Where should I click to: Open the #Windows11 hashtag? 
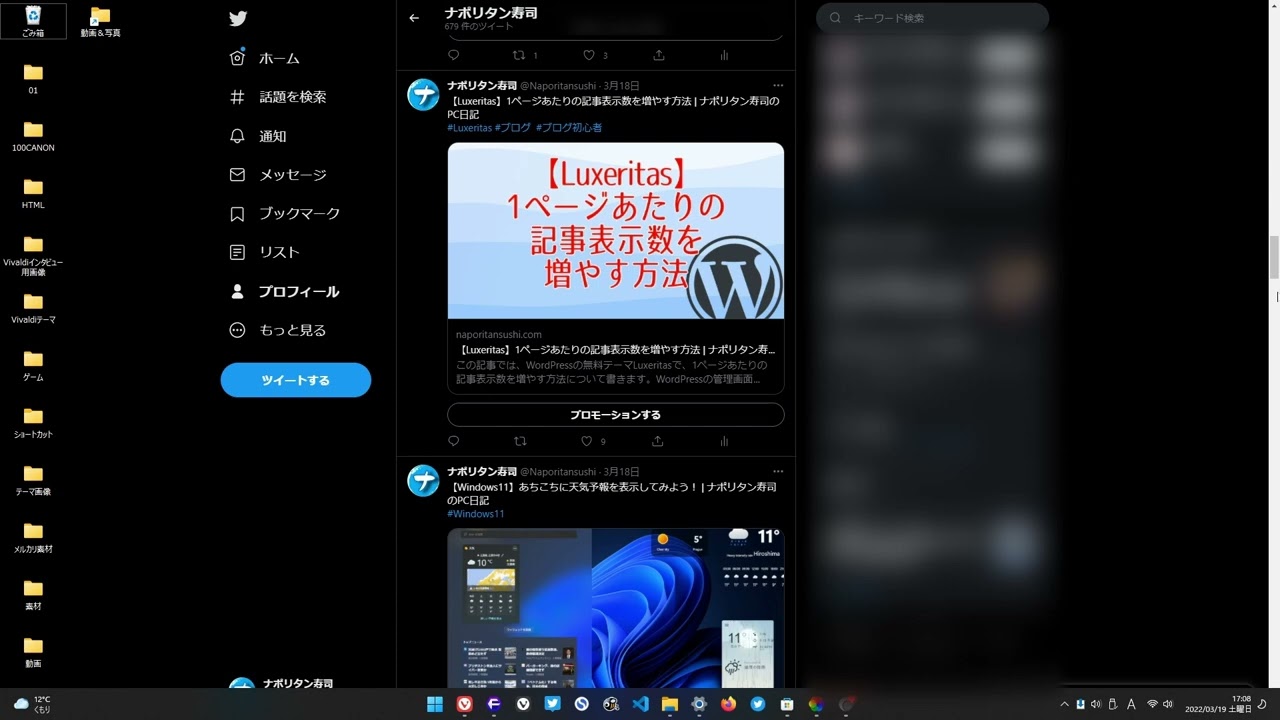tap(476, 514)
